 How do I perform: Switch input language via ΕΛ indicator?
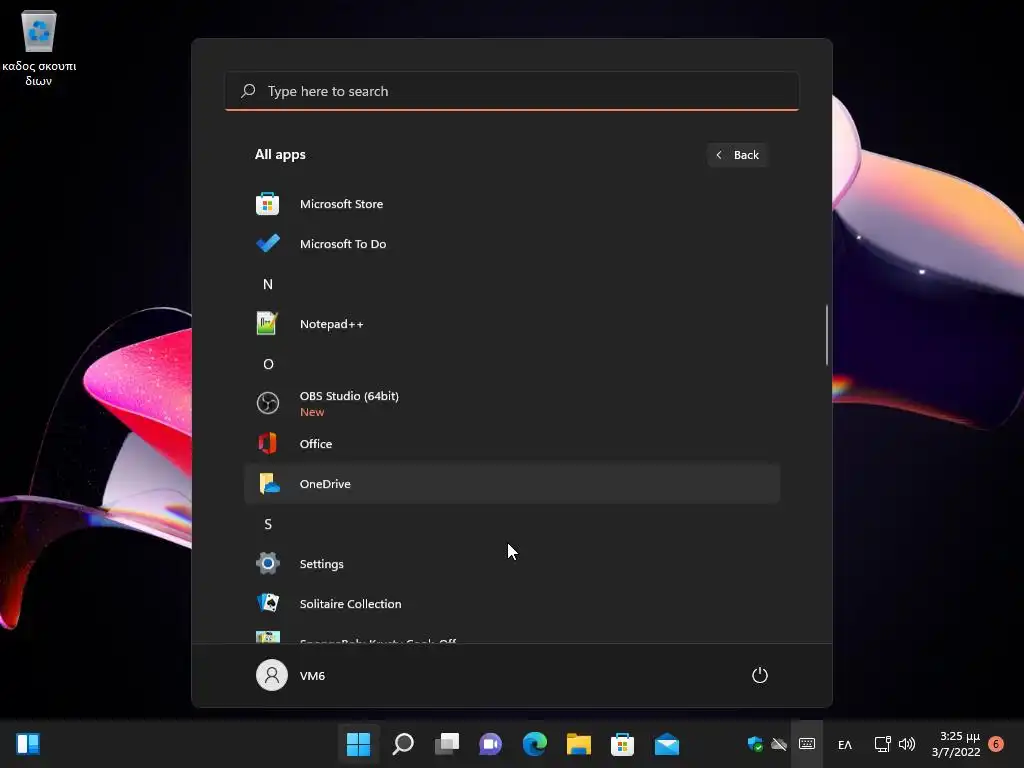coord(844,744)
